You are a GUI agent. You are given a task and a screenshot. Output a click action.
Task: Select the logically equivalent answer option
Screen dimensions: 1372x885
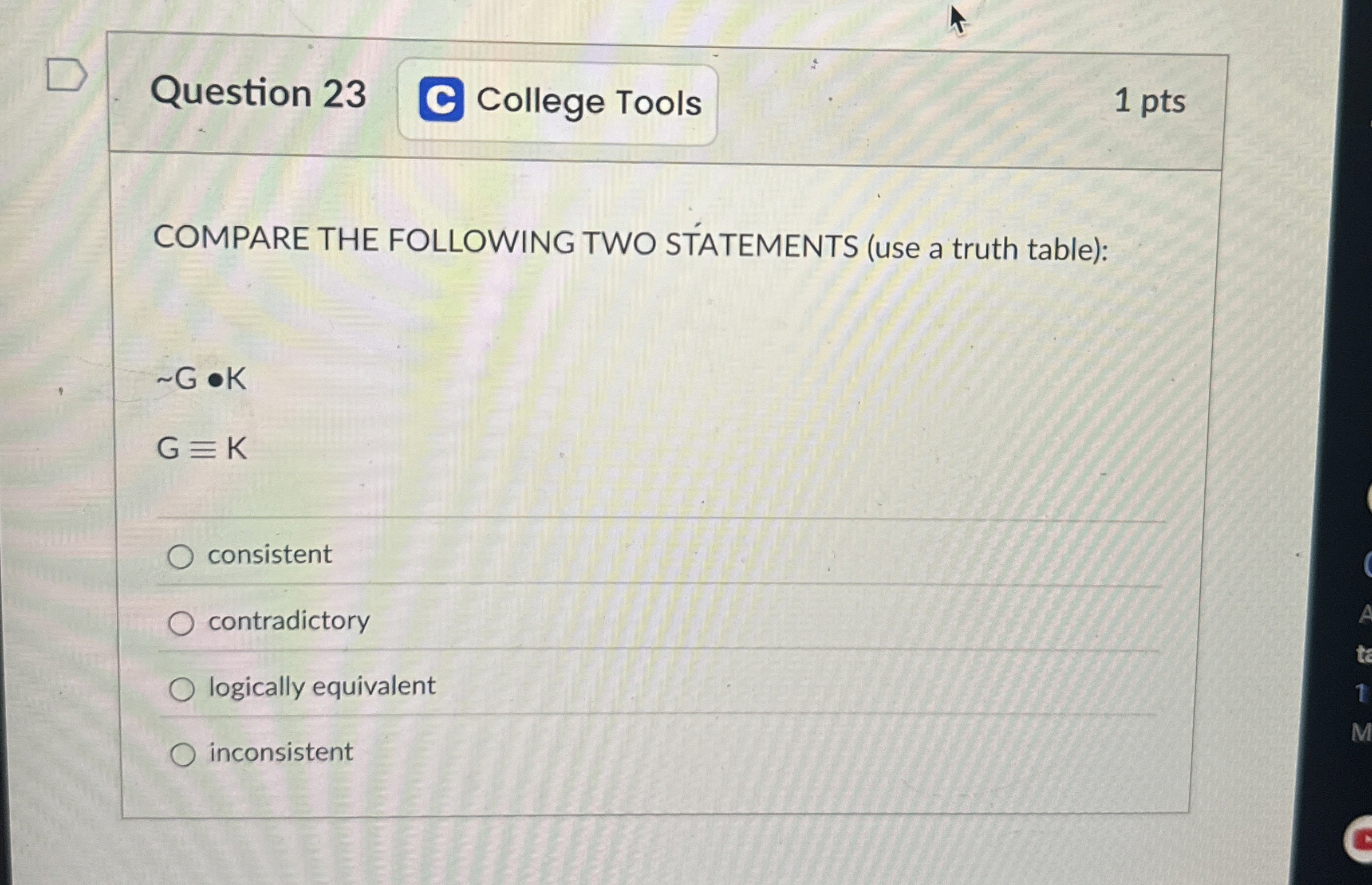click(183, 687)
